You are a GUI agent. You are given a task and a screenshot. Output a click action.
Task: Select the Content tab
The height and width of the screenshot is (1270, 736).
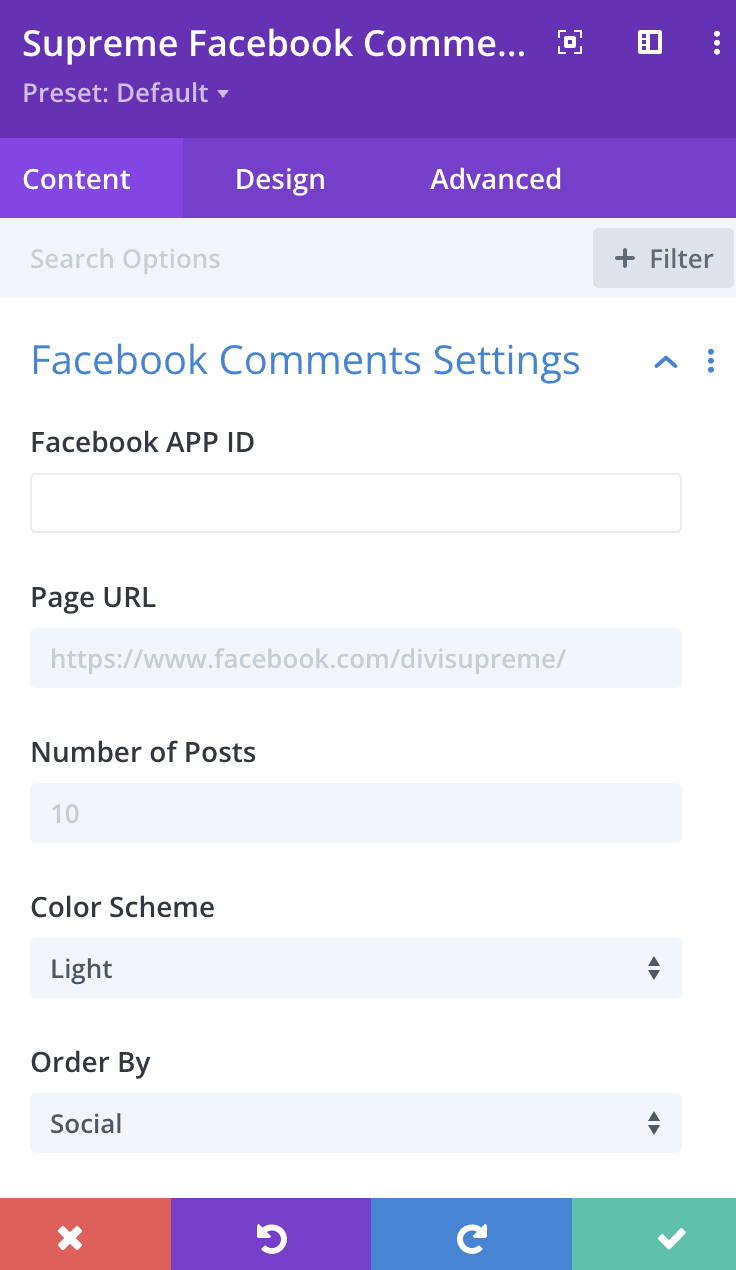click(x=77, y=178)
